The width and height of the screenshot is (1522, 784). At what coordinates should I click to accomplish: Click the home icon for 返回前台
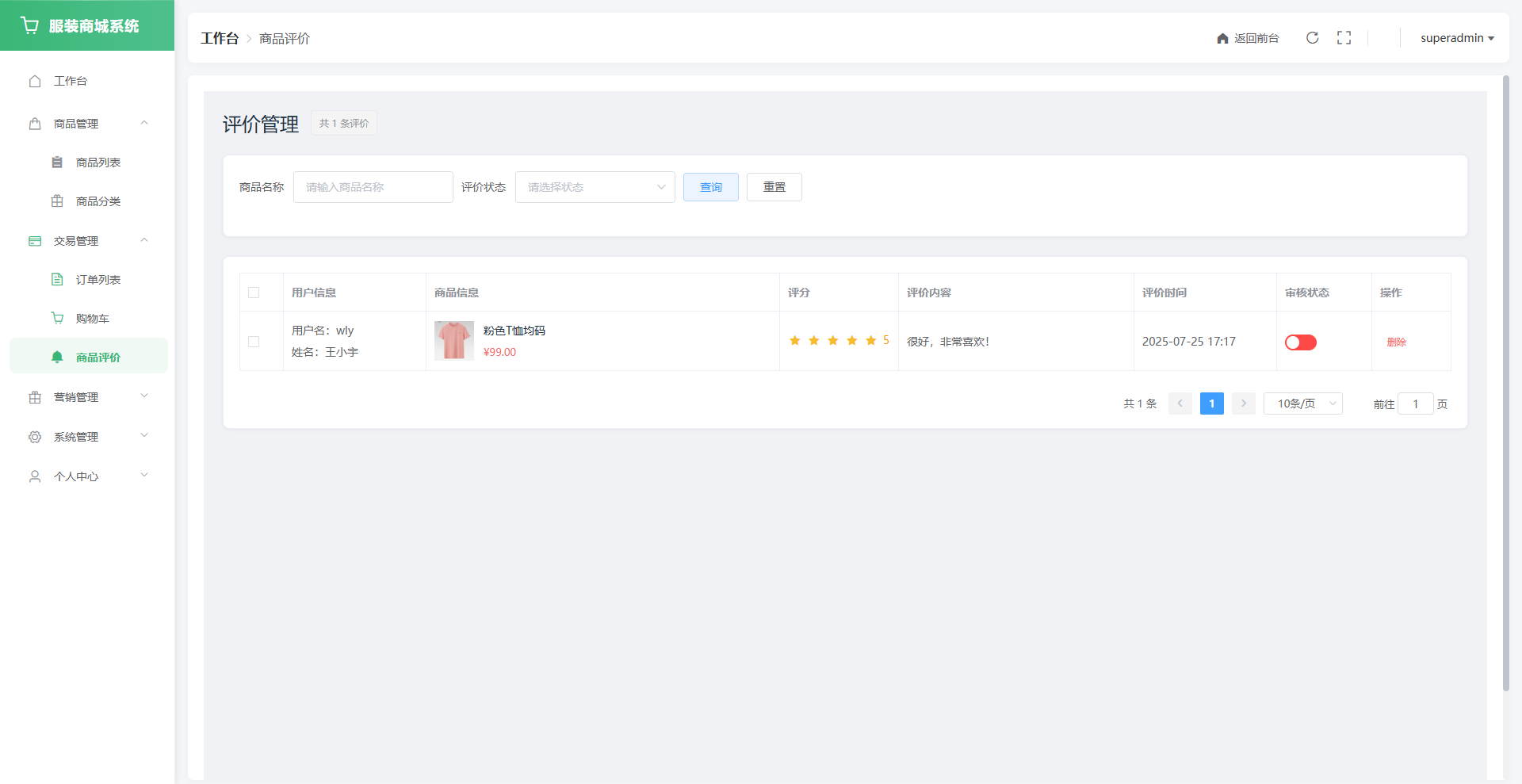pyautogui.click(x=1222, y=39)
